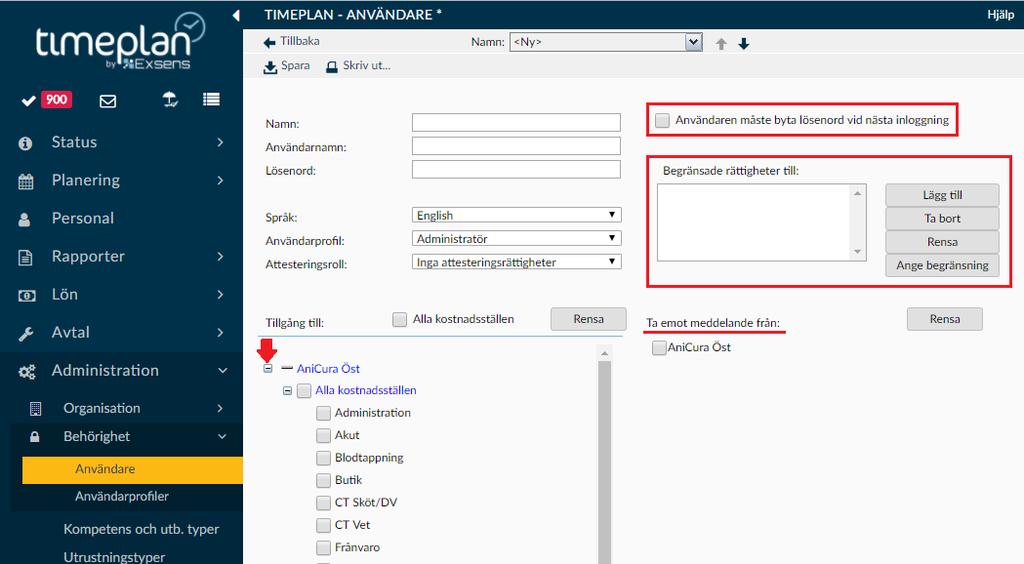Check the Akut checkbox
Viewport: 1024px width, 564px height.
[x=323, y=435]
